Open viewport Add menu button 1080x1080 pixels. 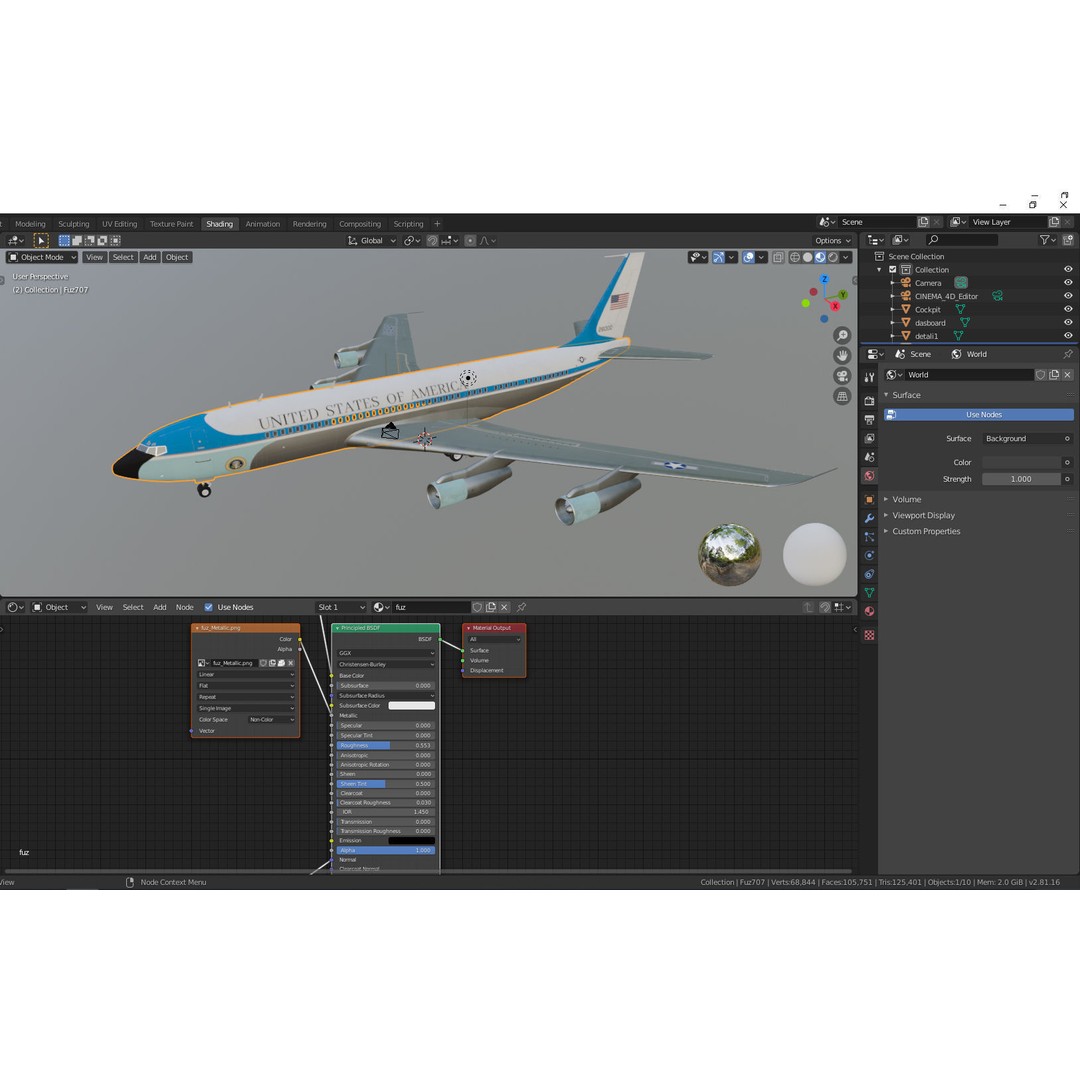(149, 257)
